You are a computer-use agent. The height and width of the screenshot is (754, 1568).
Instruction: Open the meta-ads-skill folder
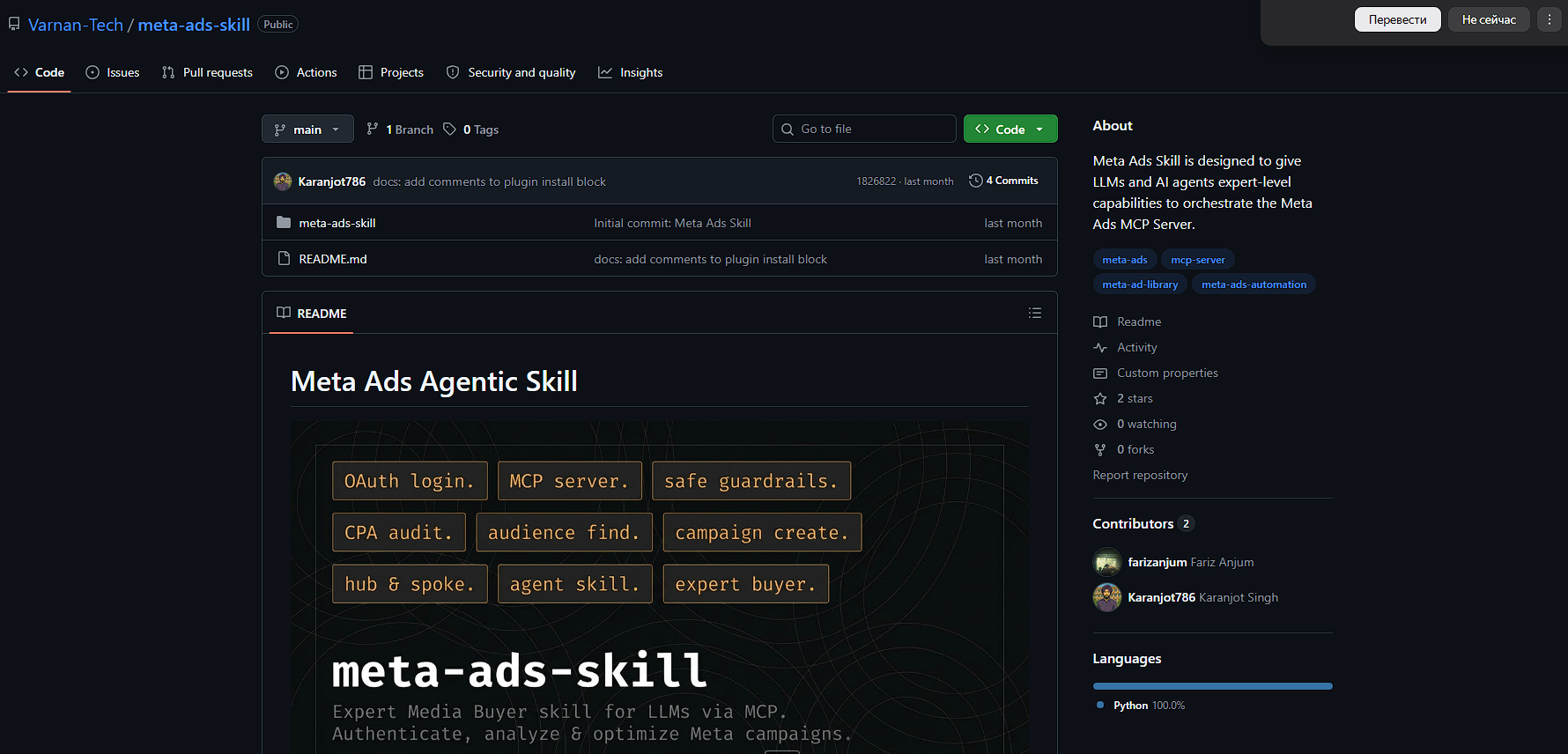[x=337, y=223]
